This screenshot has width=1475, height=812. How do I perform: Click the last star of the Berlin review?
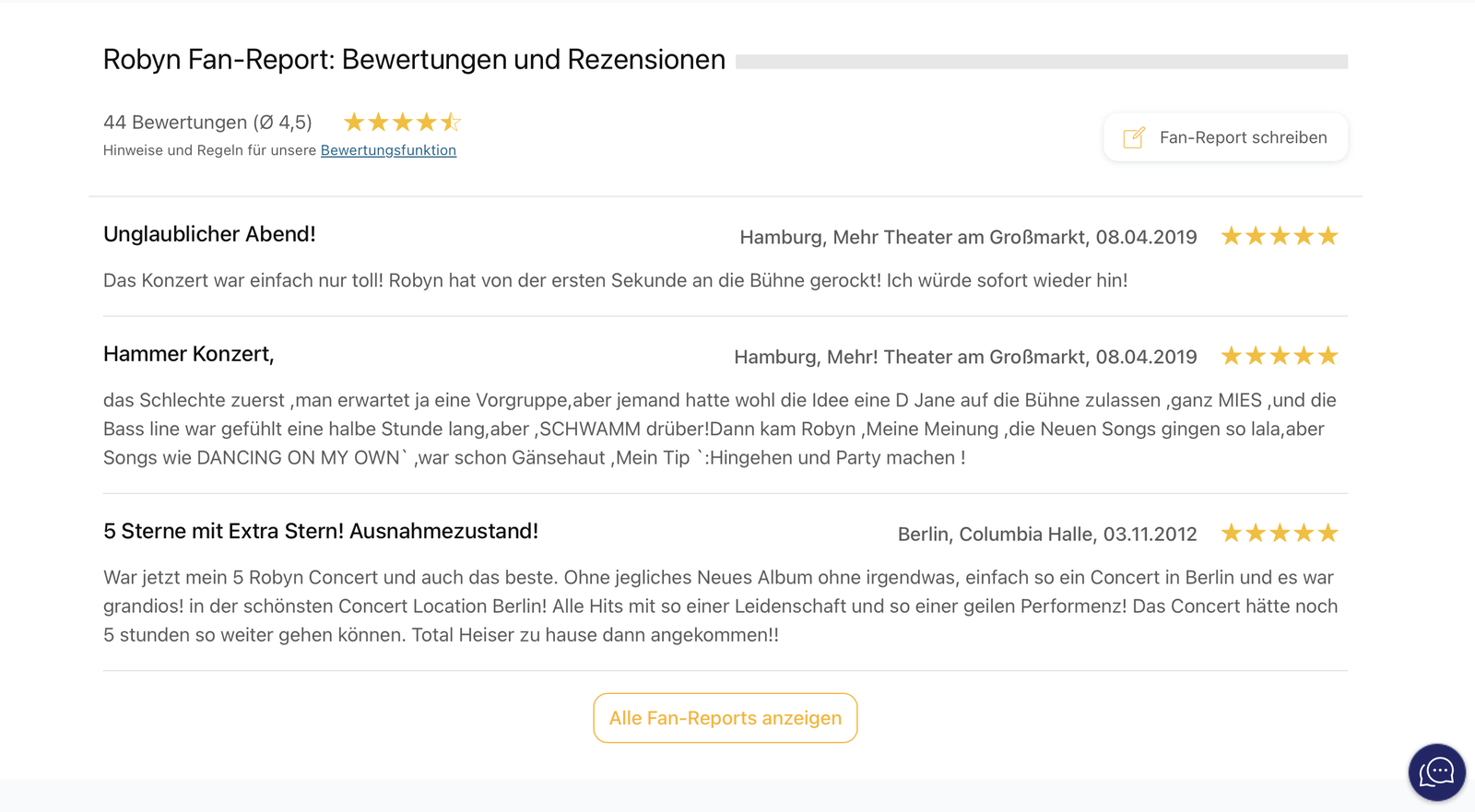[1326, 532]
